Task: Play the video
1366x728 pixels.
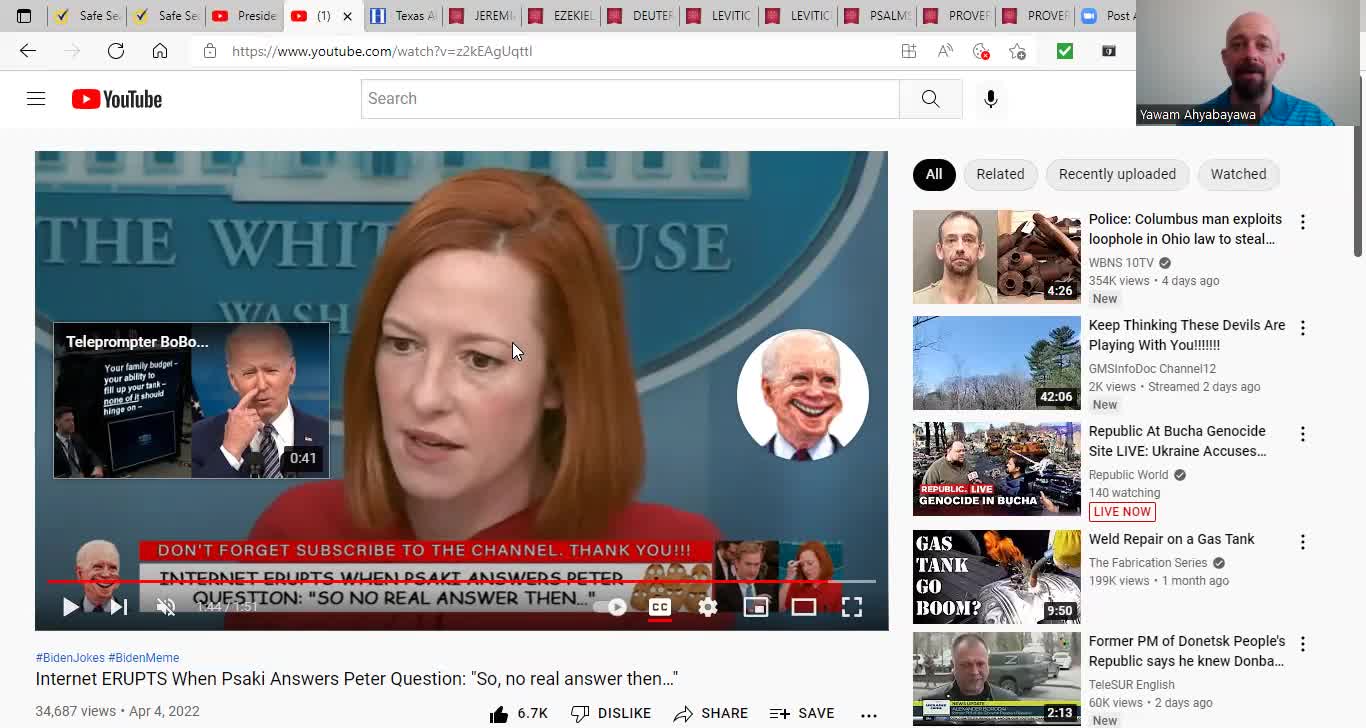Action: pyautogui.click(x=71, y=607)
